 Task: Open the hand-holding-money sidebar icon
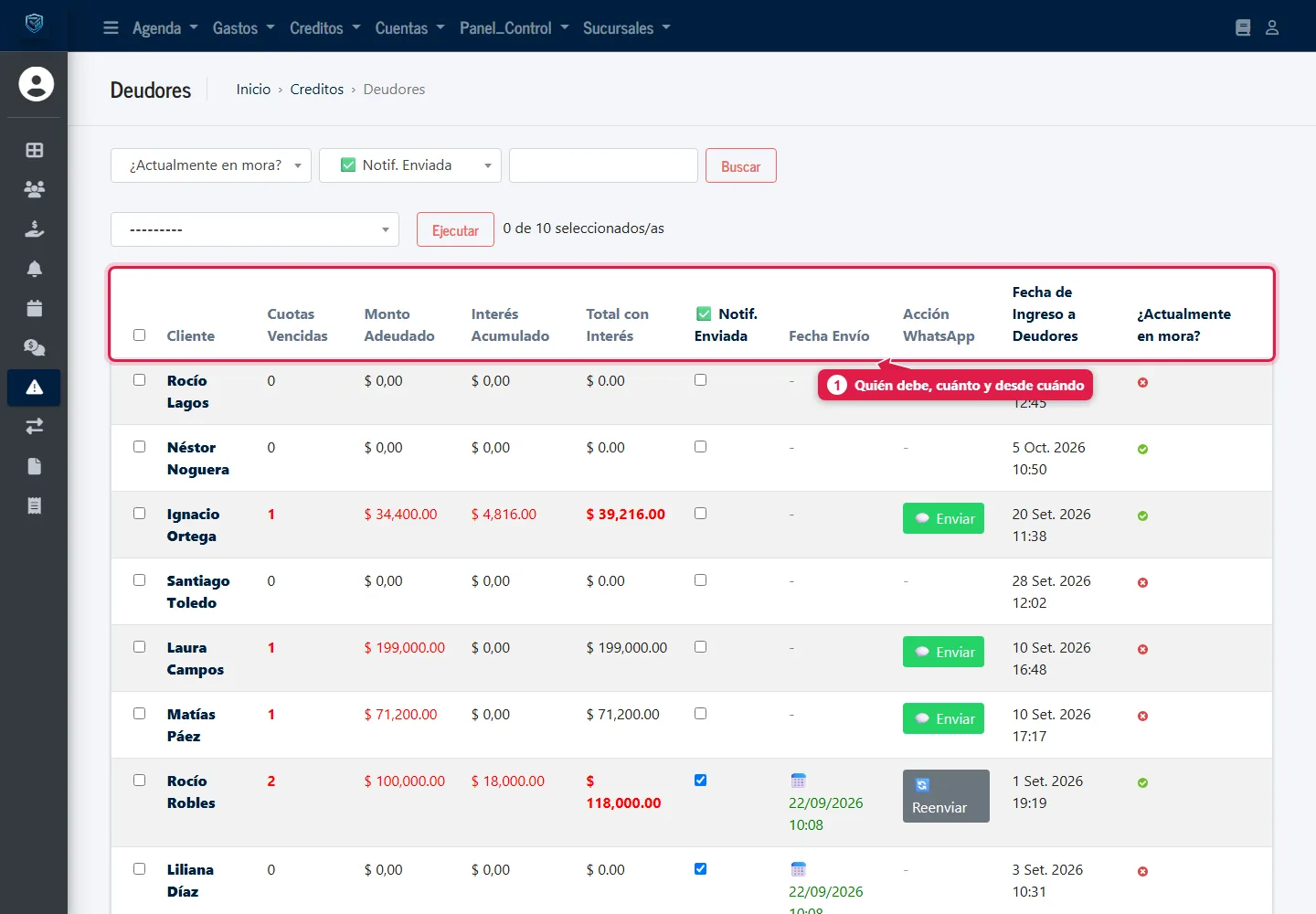click(35, 228)
